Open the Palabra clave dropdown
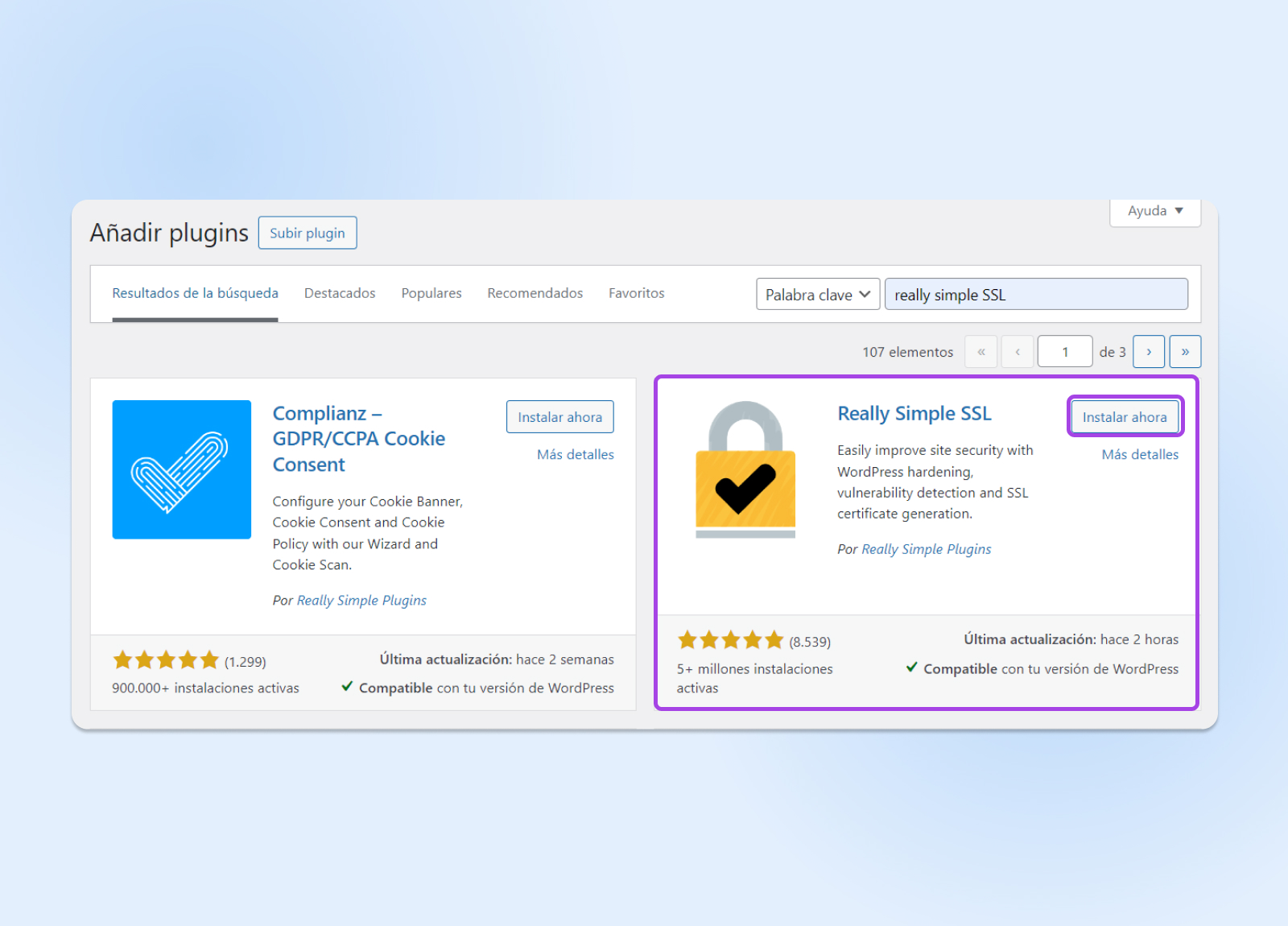Screen dimensions: 1288x926 [817, 294]
